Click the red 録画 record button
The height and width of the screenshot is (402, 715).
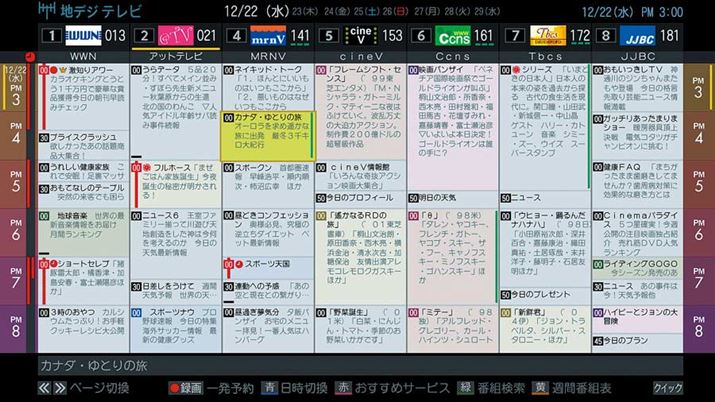tap(186, 388)
